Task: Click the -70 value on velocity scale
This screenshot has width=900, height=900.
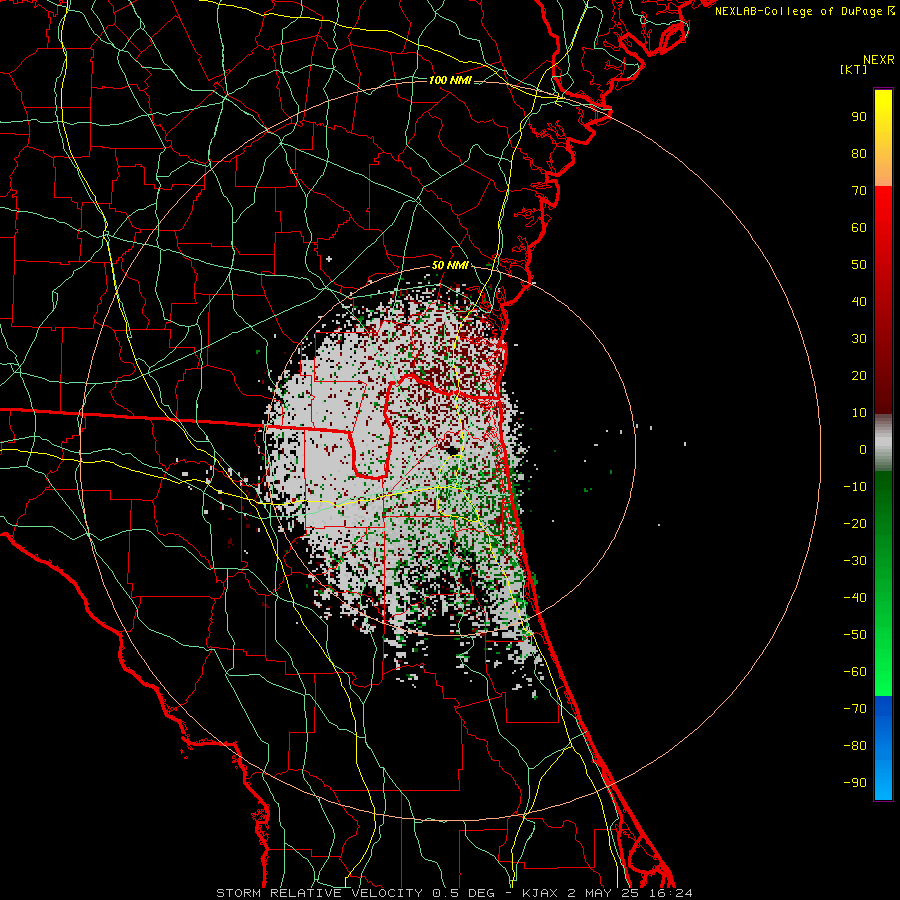Action: 855,709
